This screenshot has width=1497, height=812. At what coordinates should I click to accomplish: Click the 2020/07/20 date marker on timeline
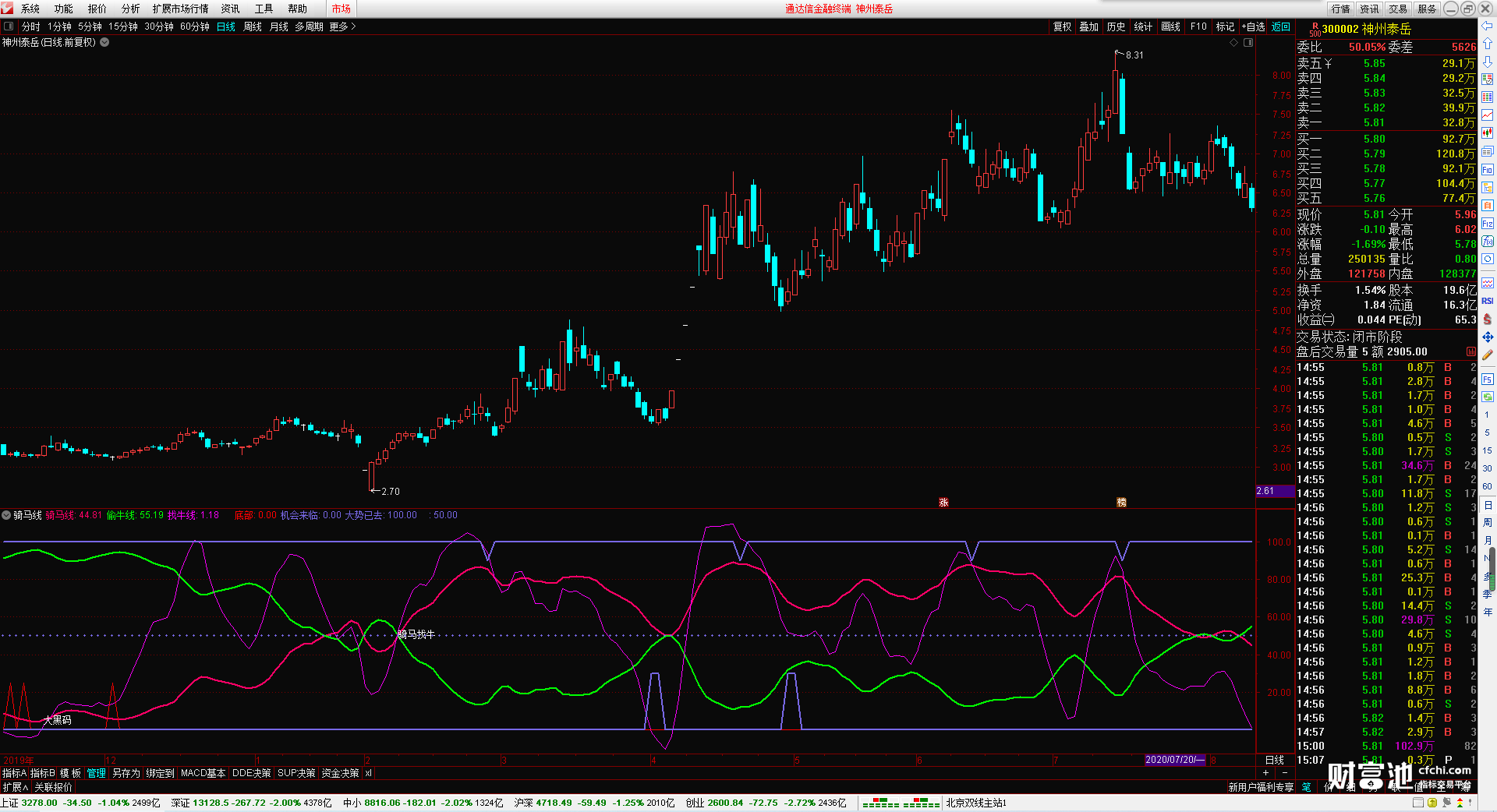[x=1175, y=760]
